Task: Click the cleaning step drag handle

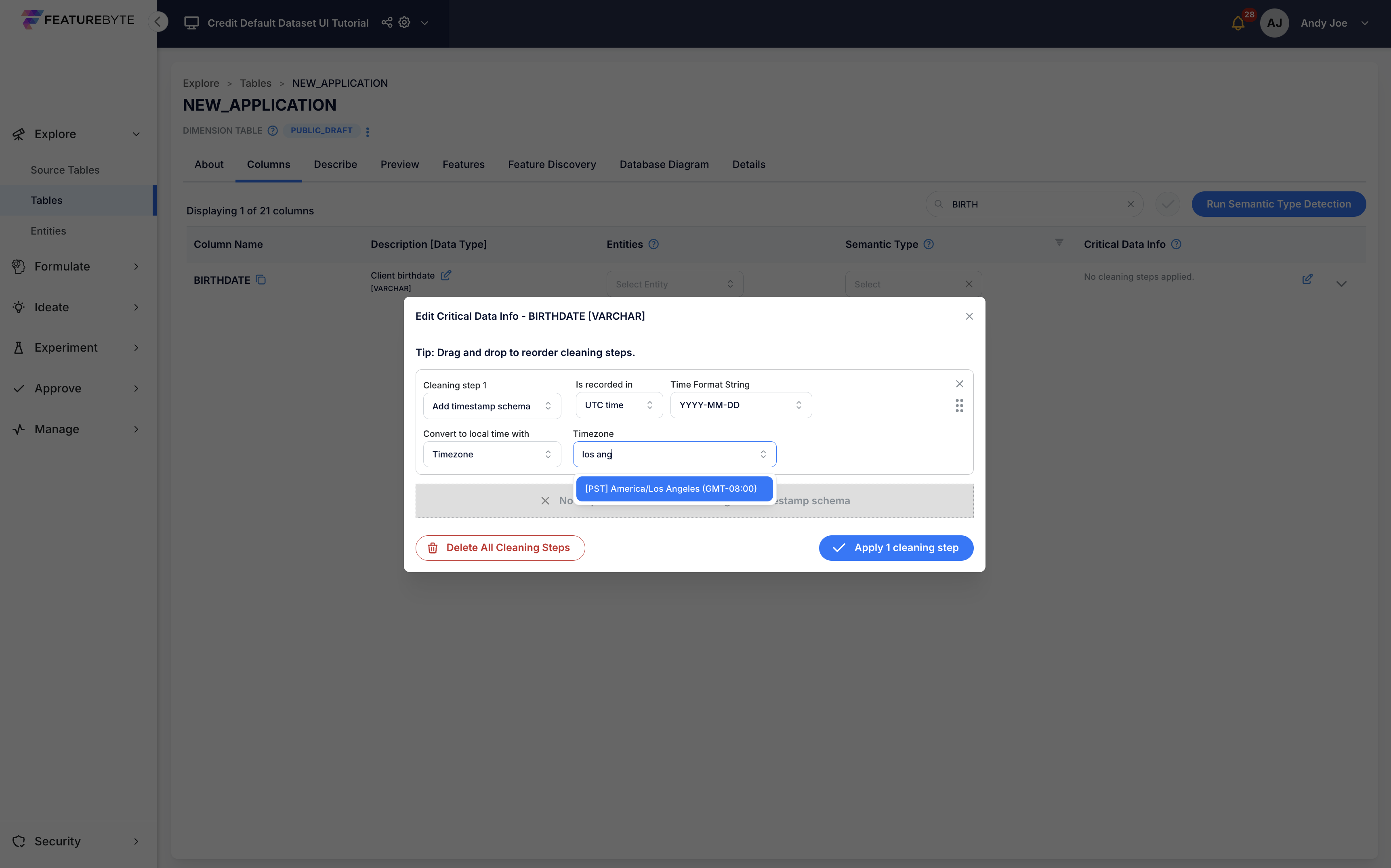Action: [x=959, y=406]
